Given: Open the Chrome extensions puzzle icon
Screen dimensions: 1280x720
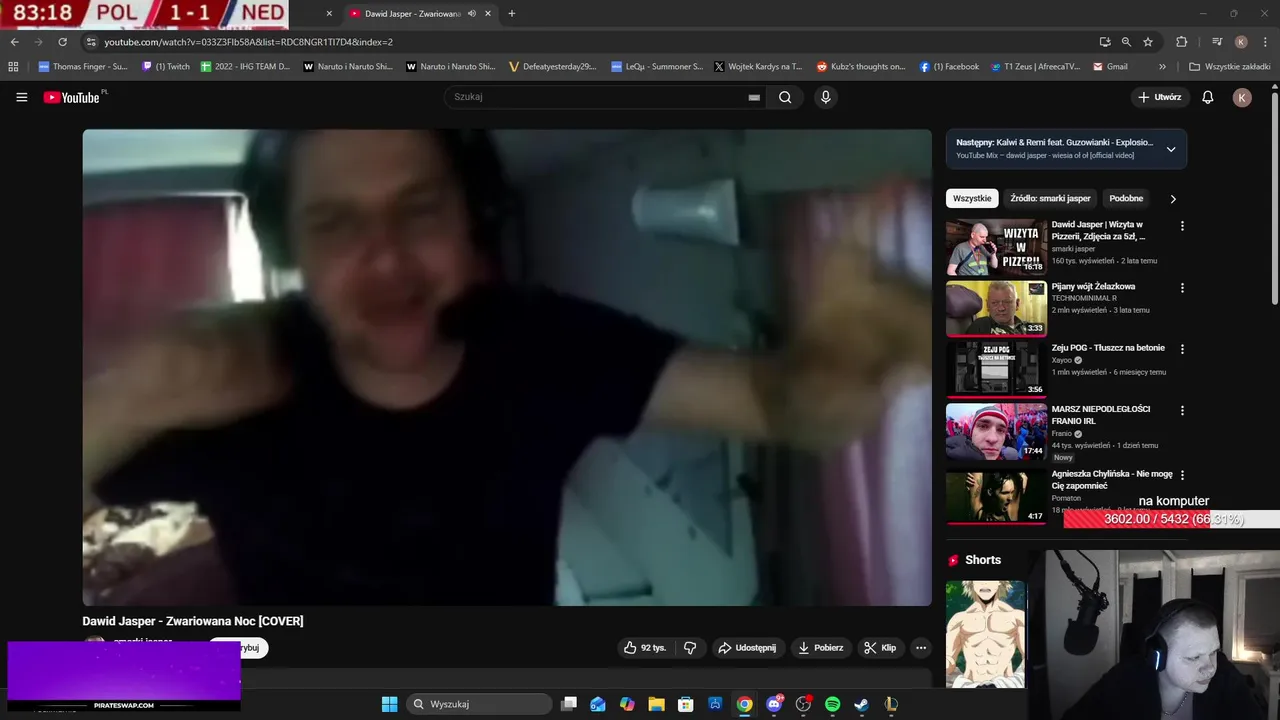Looking at the screenshot, I should (x=1182, y=42).
